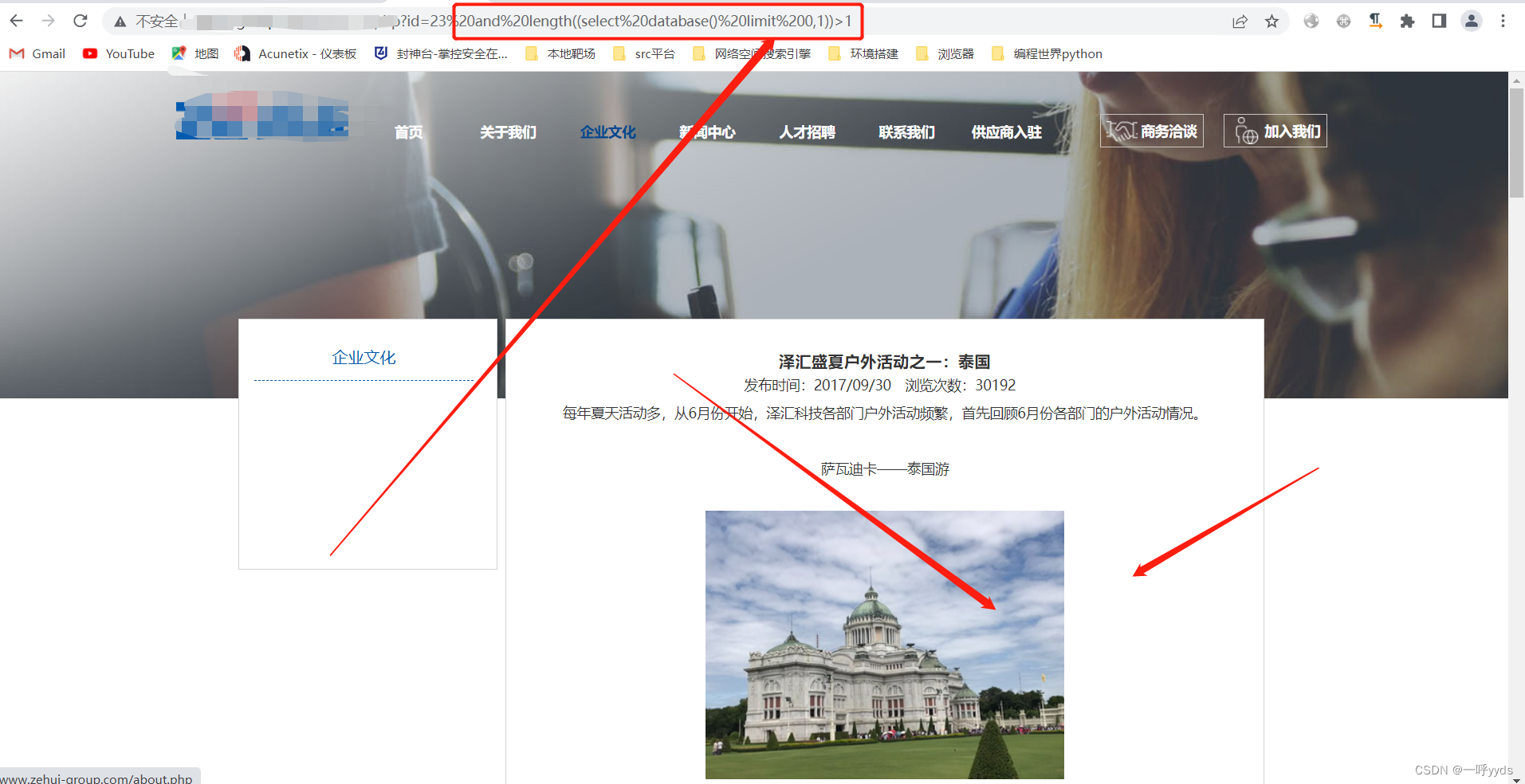Open 供应商入驻 in the site navigation
The image size is (1525, 784).
pos(1006,132)
